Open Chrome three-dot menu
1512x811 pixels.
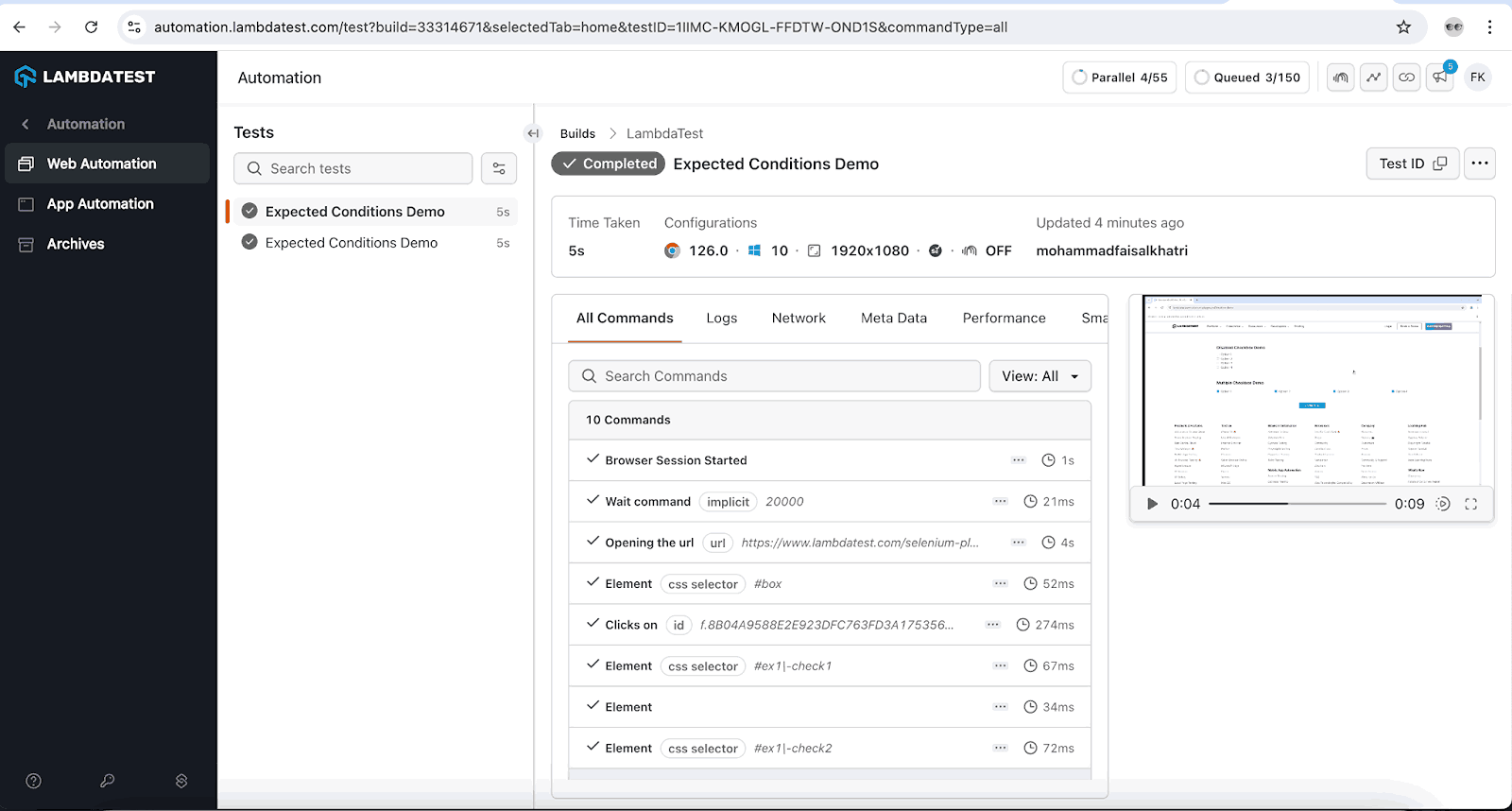click(1489, 27)
